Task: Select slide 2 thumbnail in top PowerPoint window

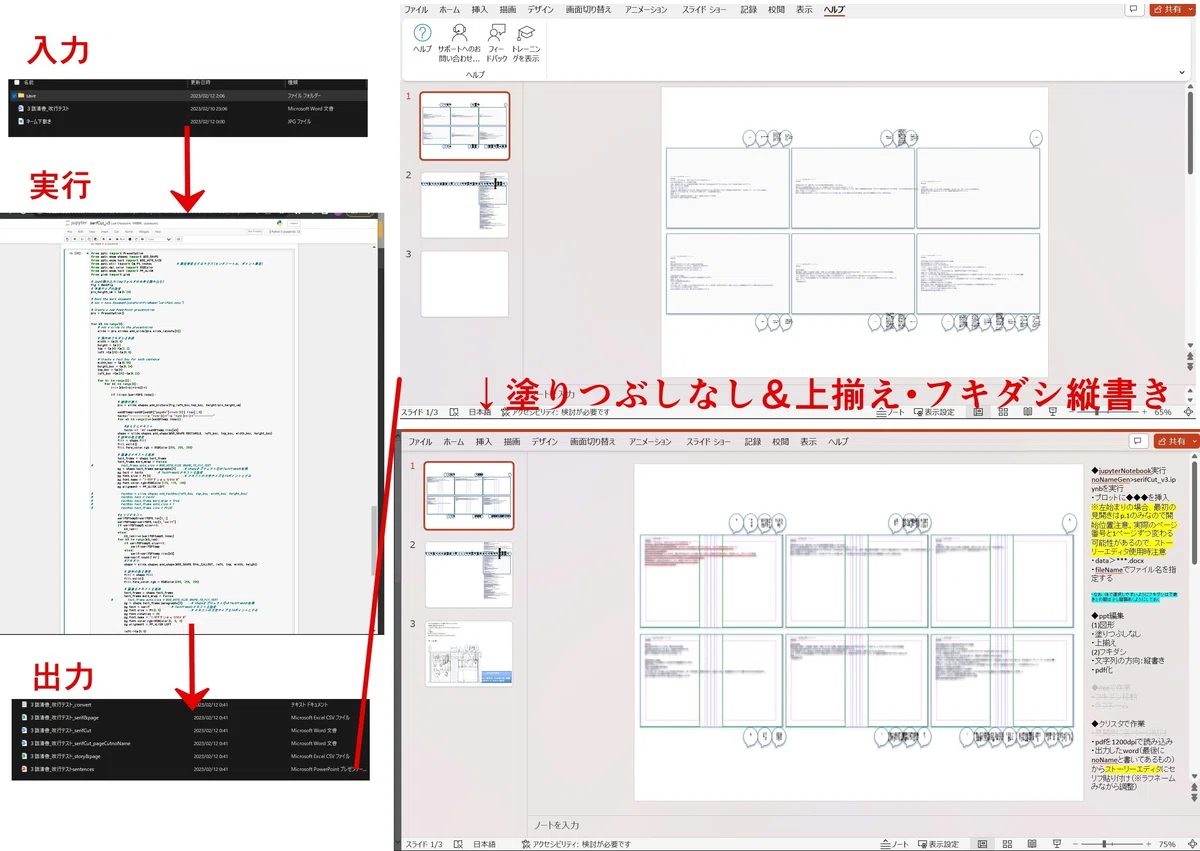Action: point(464,205)
